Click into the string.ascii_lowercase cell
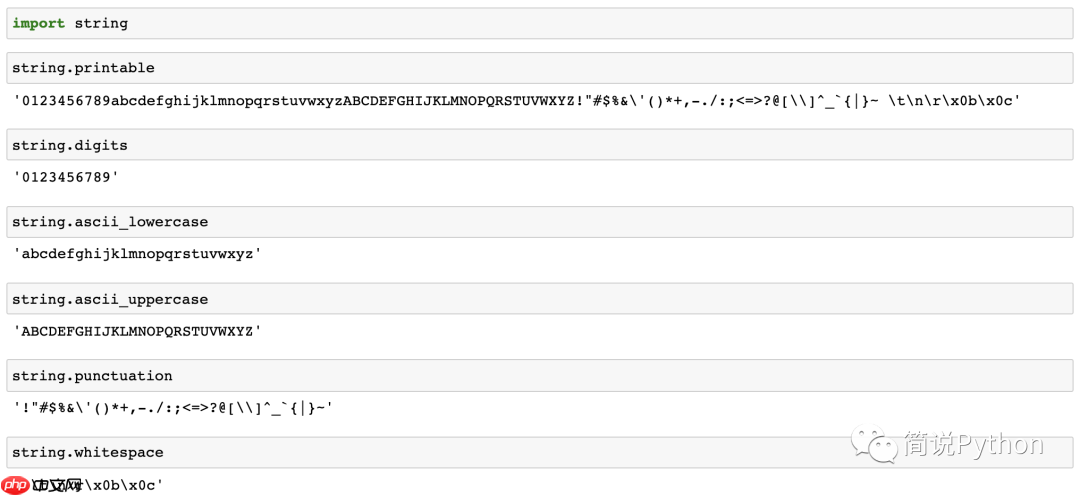 pyautogui.click(x=540, y=222)
